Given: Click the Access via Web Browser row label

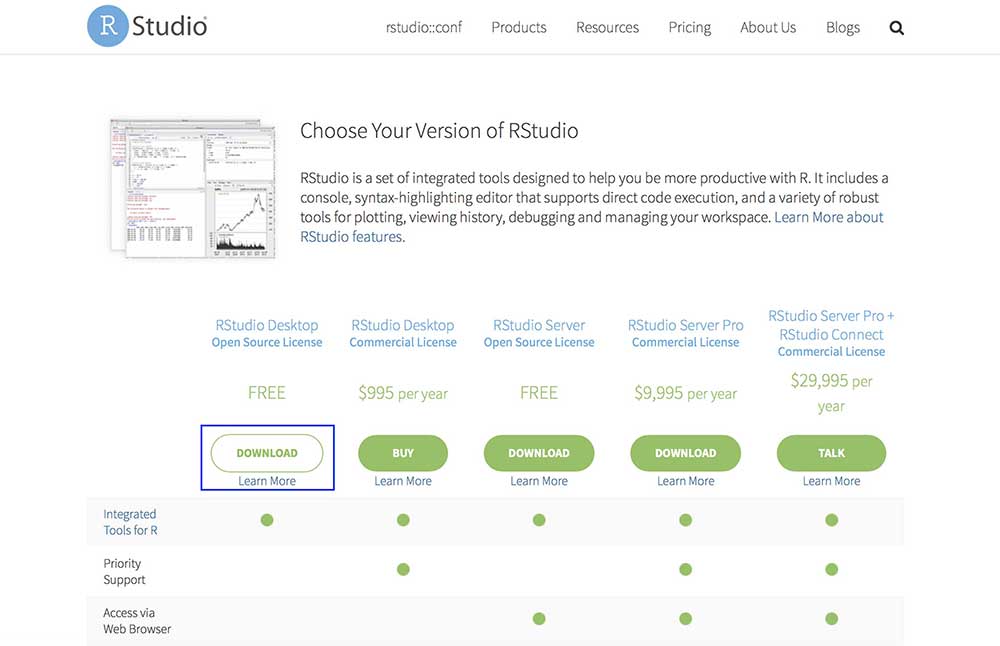Looking at the screenshot, I should coord(137,620).
